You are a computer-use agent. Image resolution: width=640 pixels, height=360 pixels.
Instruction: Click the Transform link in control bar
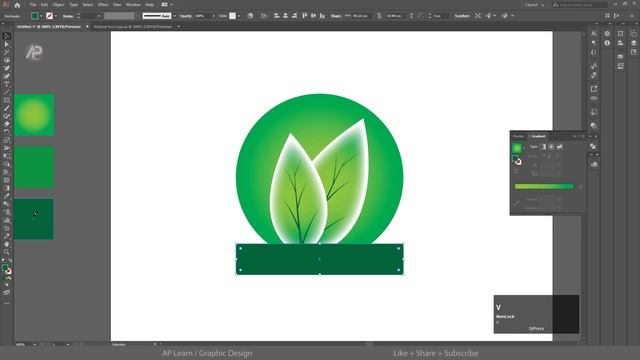click(462, 16)
